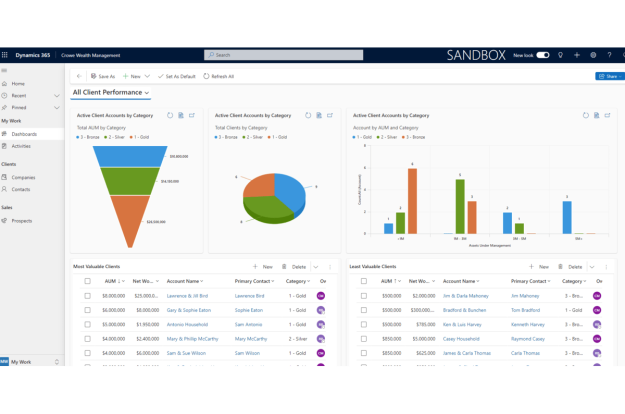This screenshot has height=414, width=625.
Task: Click owner avatar for Jim & Darla Mahoney
Action: point(597,296)
